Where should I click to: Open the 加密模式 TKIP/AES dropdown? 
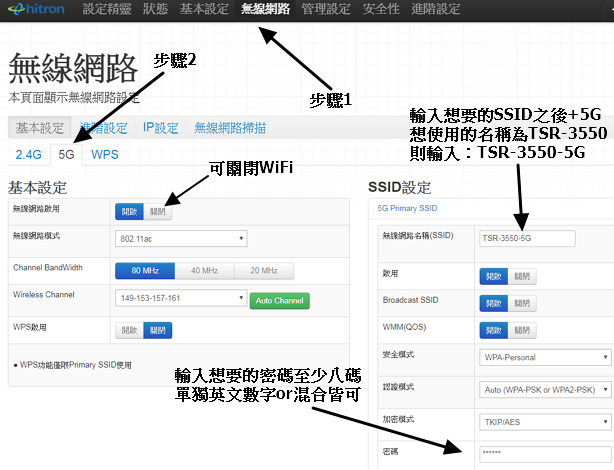545,422
